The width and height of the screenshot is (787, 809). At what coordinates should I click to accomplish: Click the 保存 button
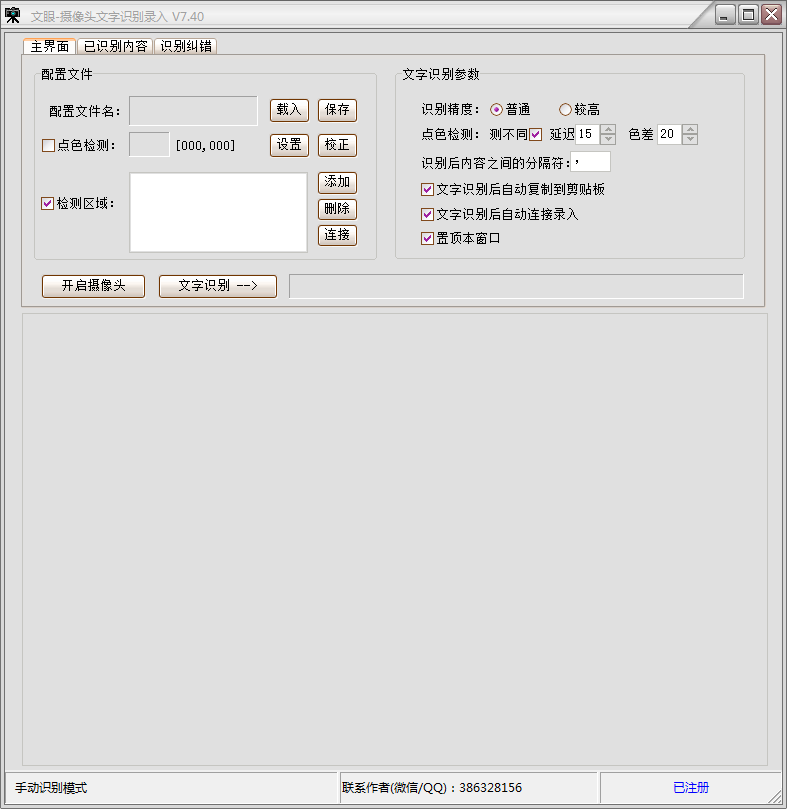click(x=337, y=110)
